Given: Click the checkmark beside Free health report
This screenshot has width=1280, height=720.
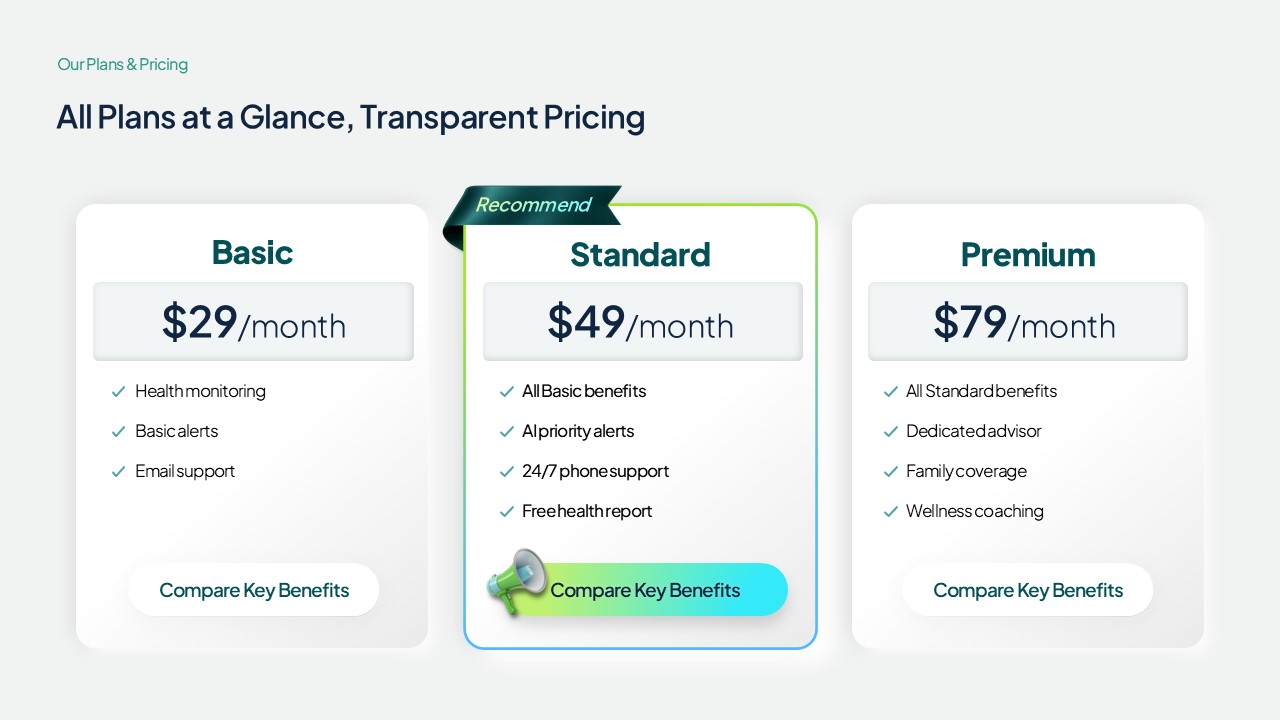Looking at the screenshot, I should [506, 512].
